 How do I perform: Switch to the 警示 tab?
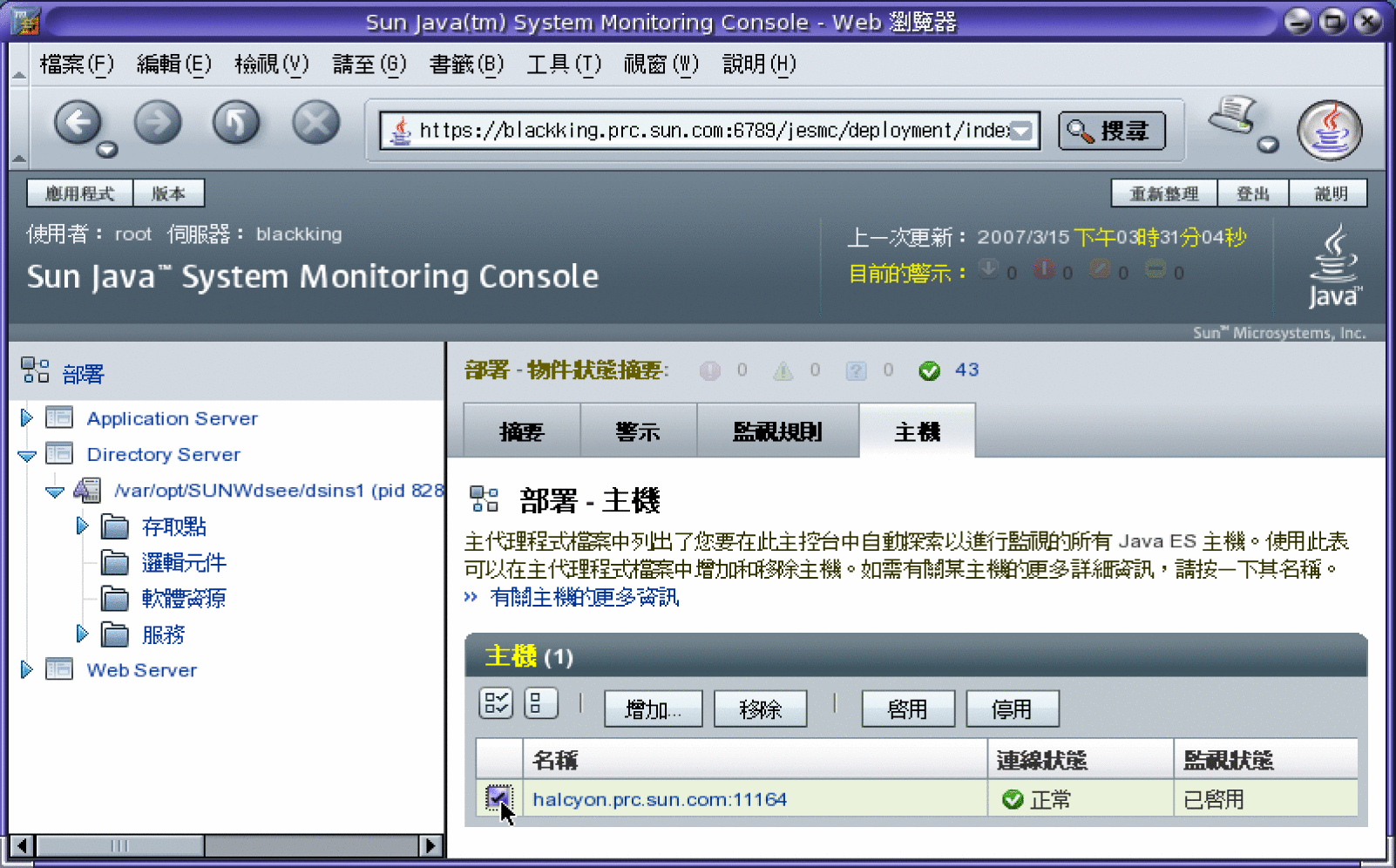(638, 431)
